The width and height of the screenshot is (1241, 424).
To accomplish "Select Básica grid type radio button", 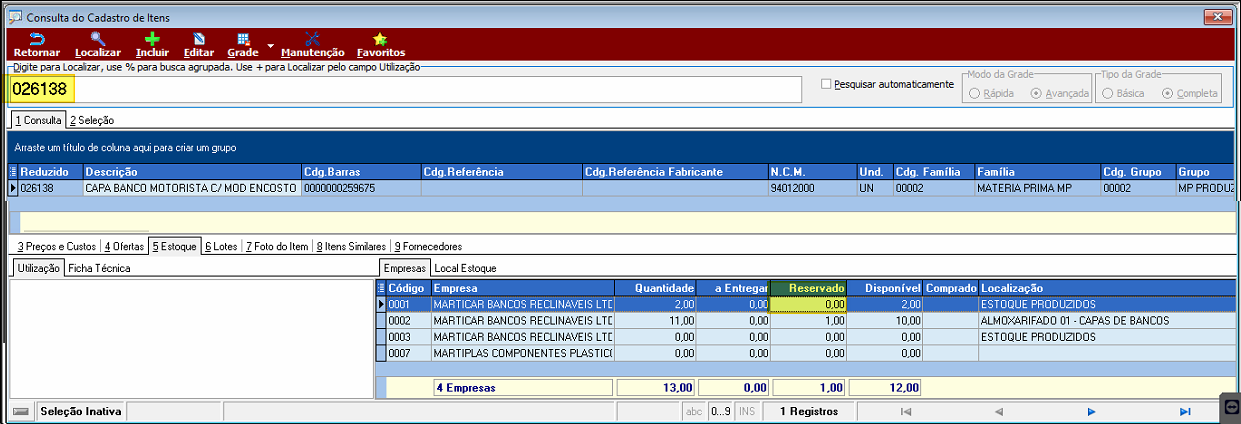I will [1108, 93].
